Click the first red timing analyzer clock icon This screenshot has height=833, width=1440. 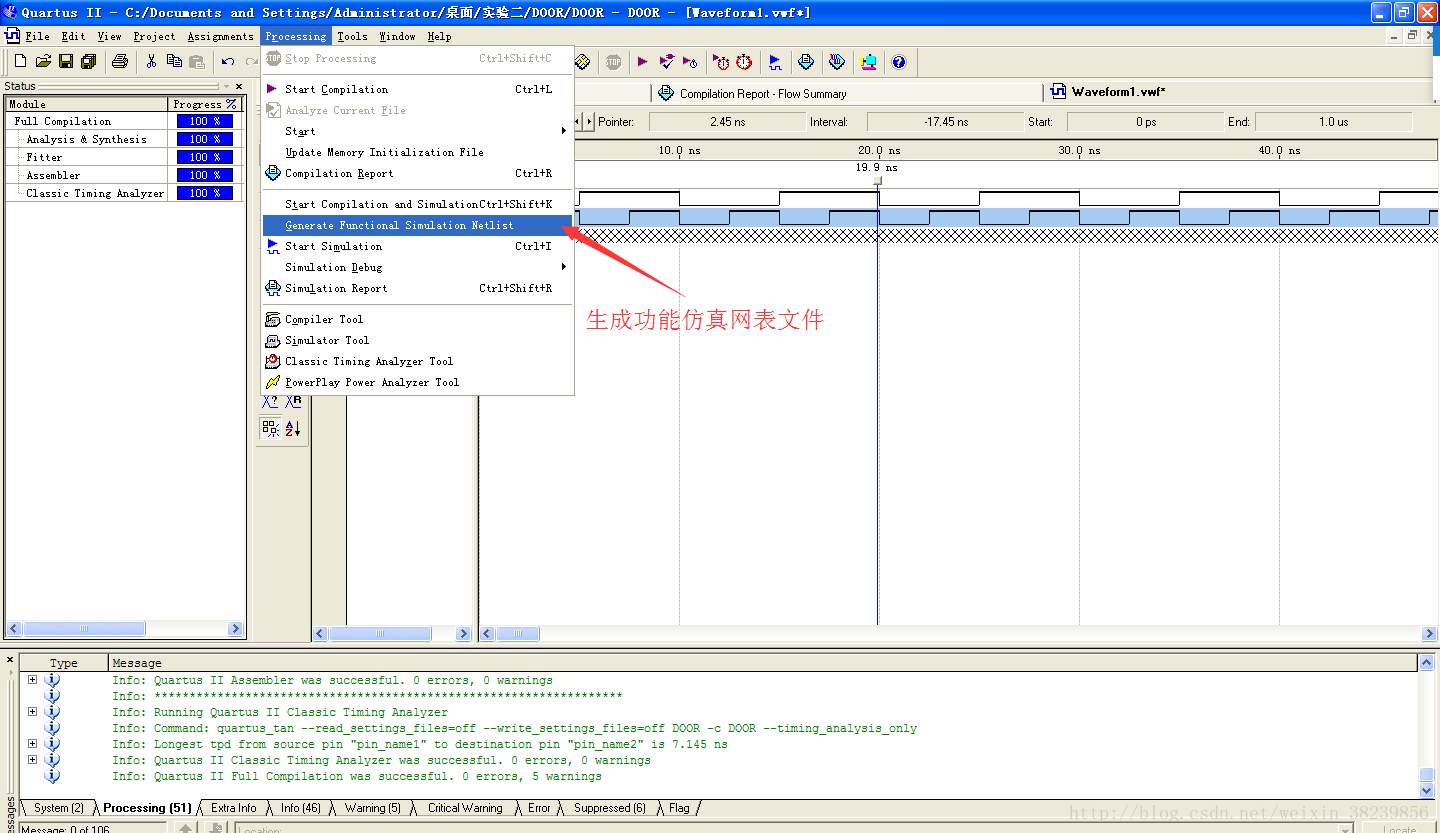[721, 62]
